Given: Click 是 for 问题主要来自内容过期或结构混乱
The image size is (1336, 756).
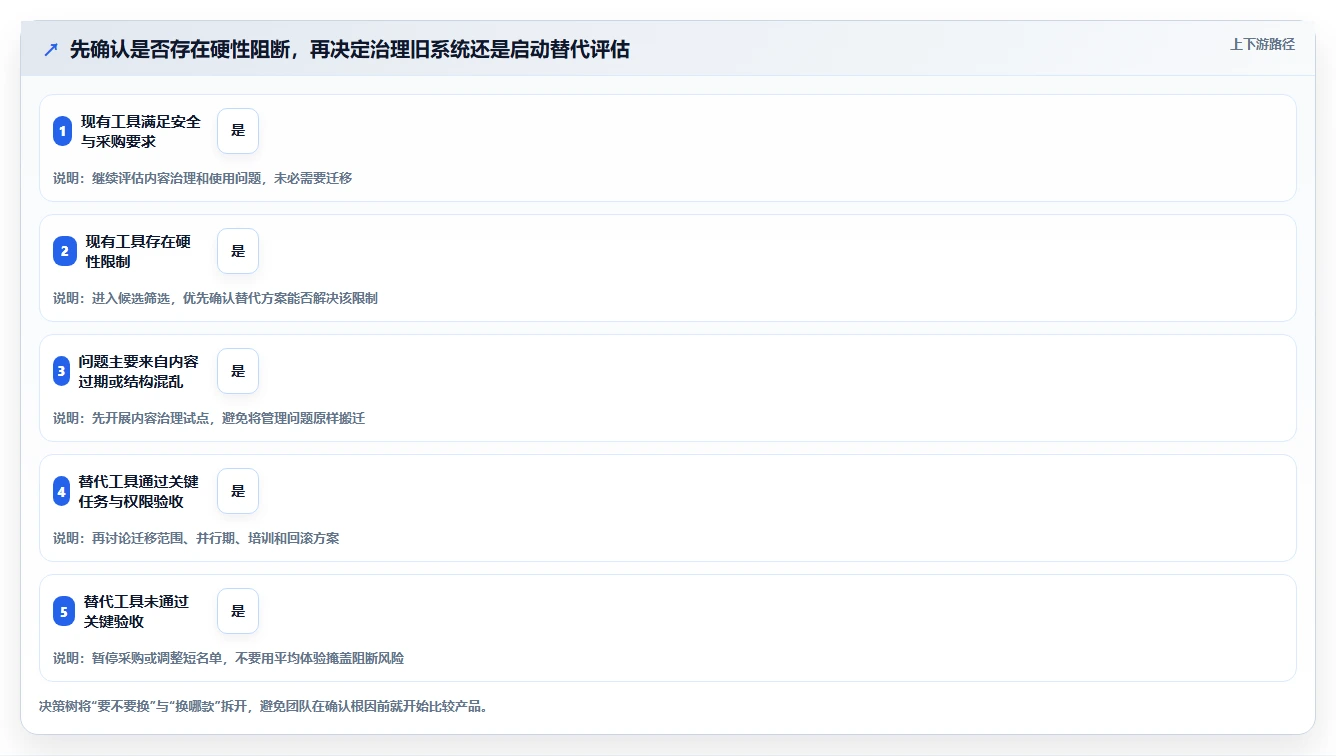Looking at the screenshot, I should (238, 371).
